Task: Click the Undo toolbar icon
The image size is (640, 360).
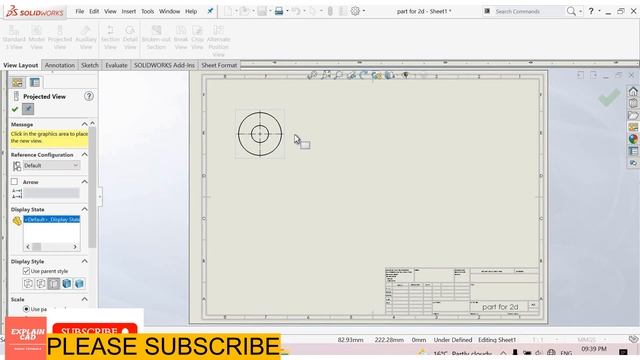Action: coord(296,11)
